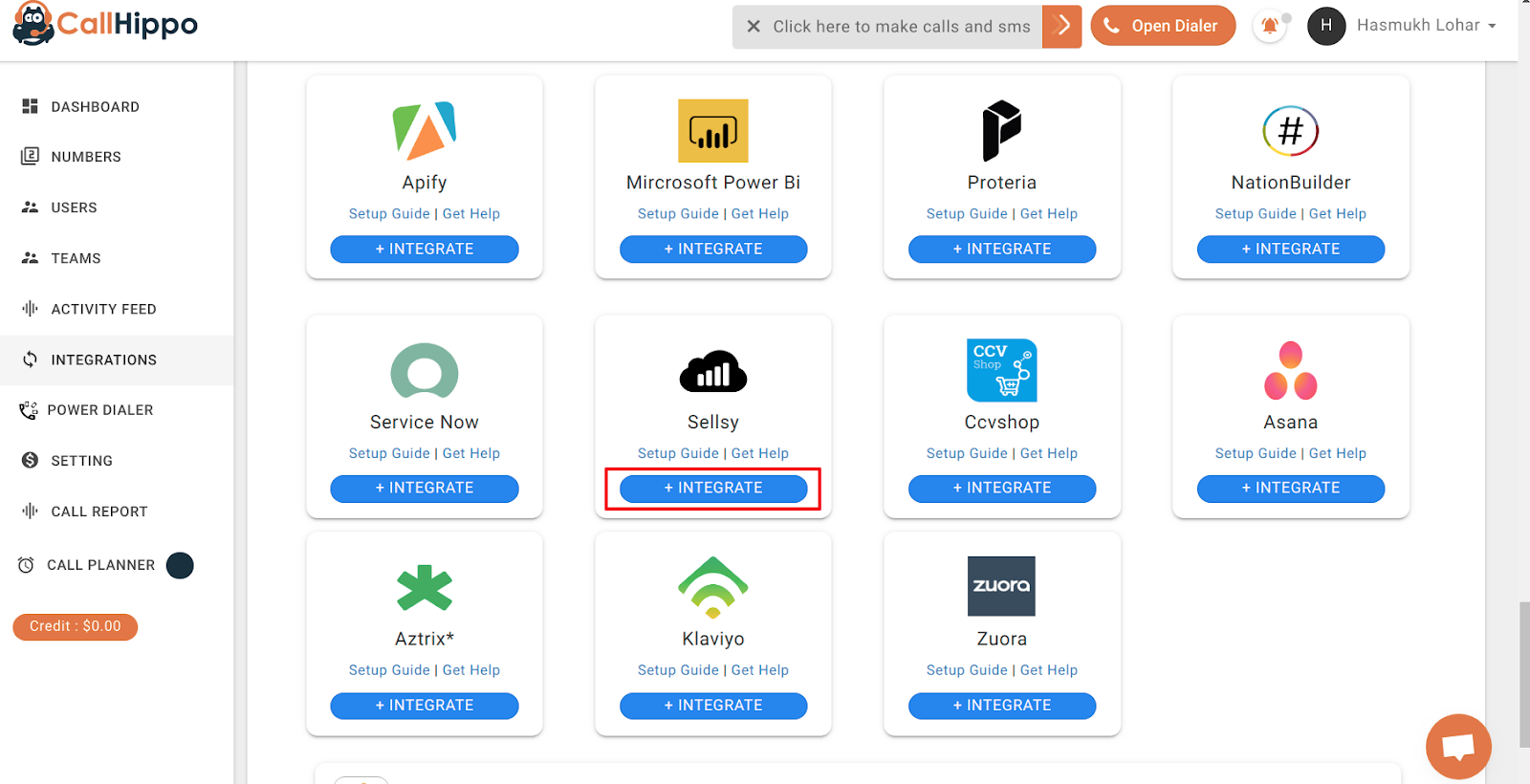Integrate Mircrosoft Power Bi
The width and height of the screenshot is (1530, 784).
point(713,250)
